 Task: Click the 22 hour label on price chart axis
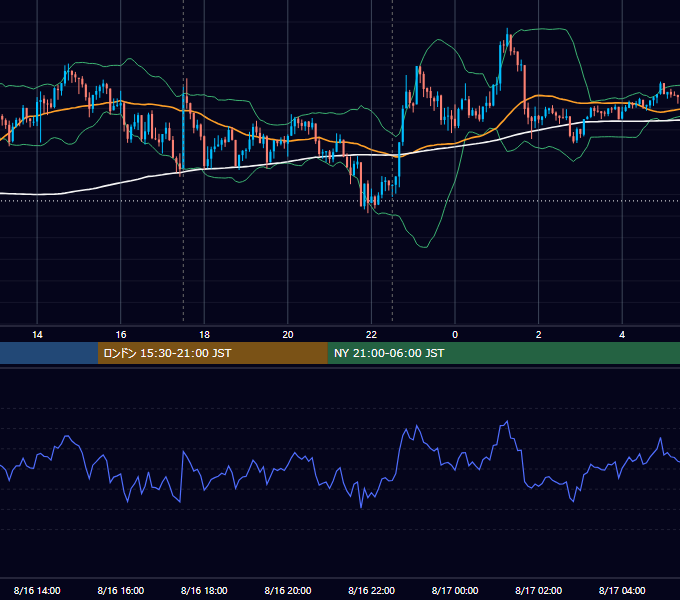371,335
